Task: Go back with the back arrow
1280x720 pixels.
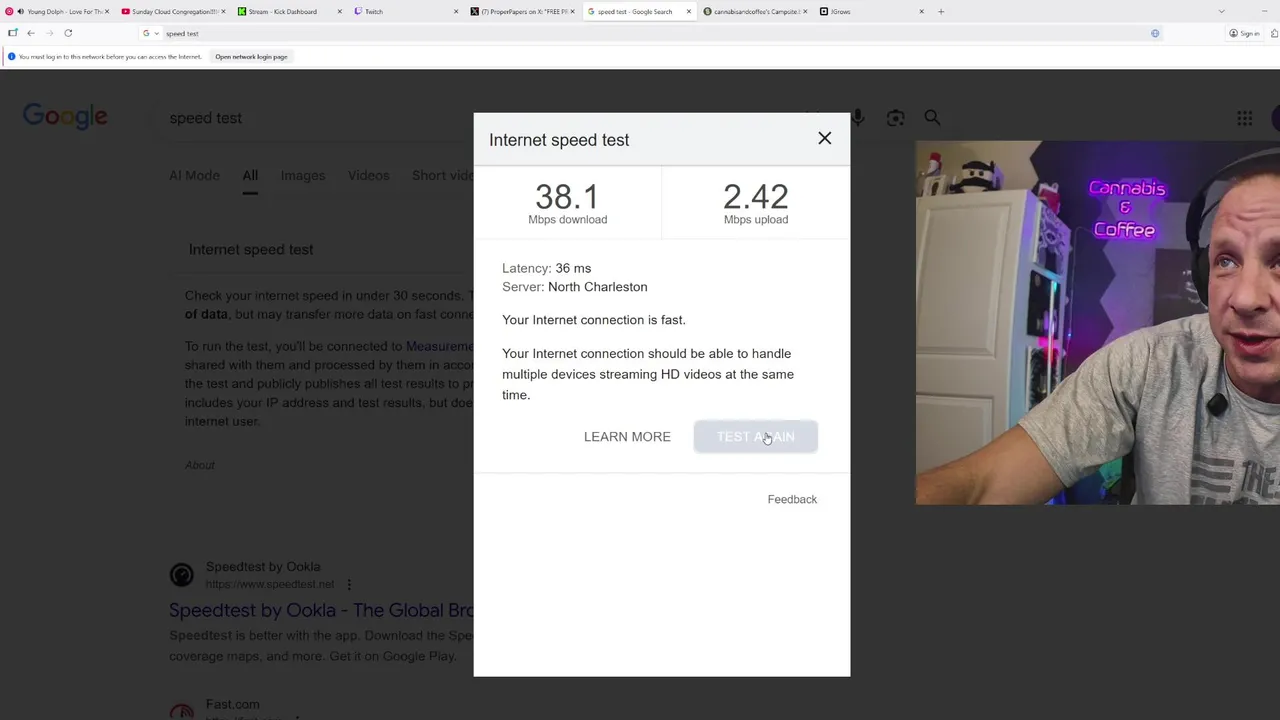Action: coord(31,33)
